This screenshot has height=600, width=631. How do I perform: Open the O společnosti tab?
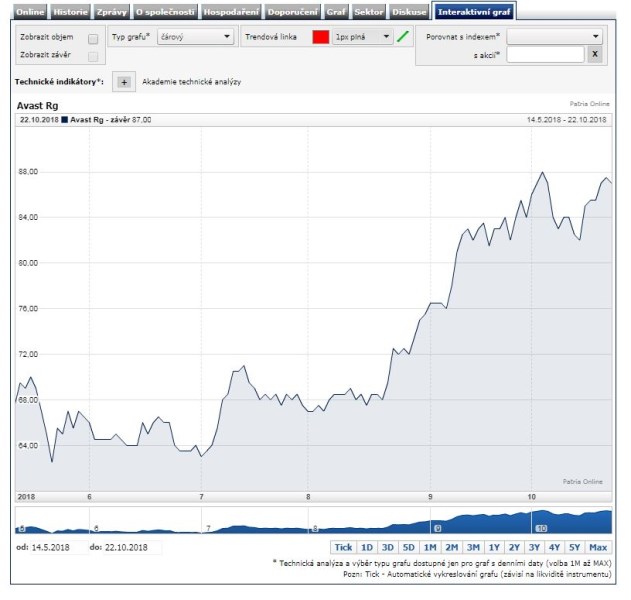165,12
